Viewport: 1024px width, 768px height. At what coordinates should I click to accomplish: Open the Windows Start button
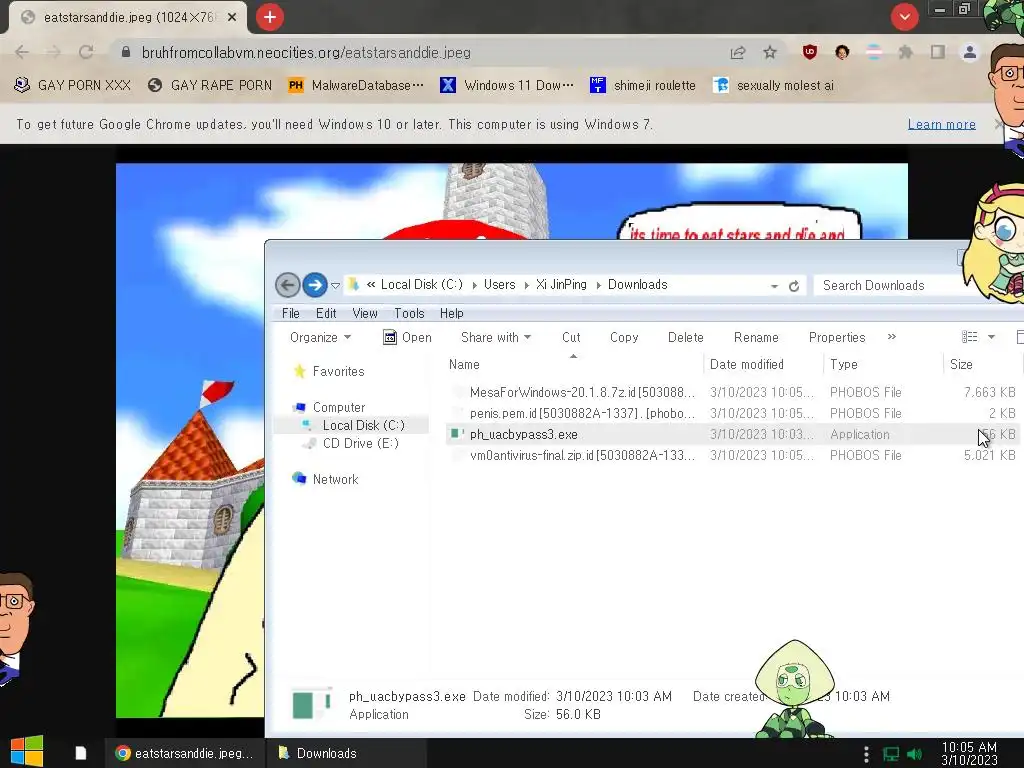point(27,752)
